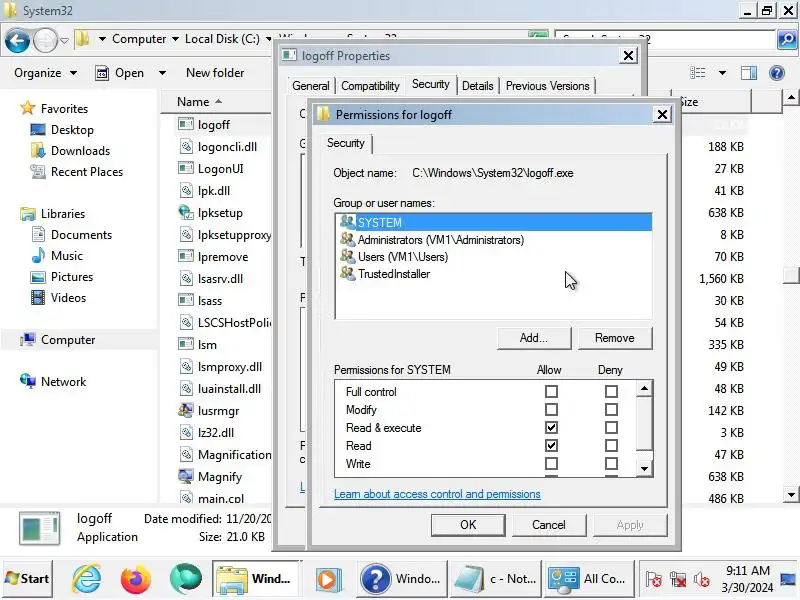The image size is (800, 600).
Task: Check Allow for Write permission
Action: (551, 463)
